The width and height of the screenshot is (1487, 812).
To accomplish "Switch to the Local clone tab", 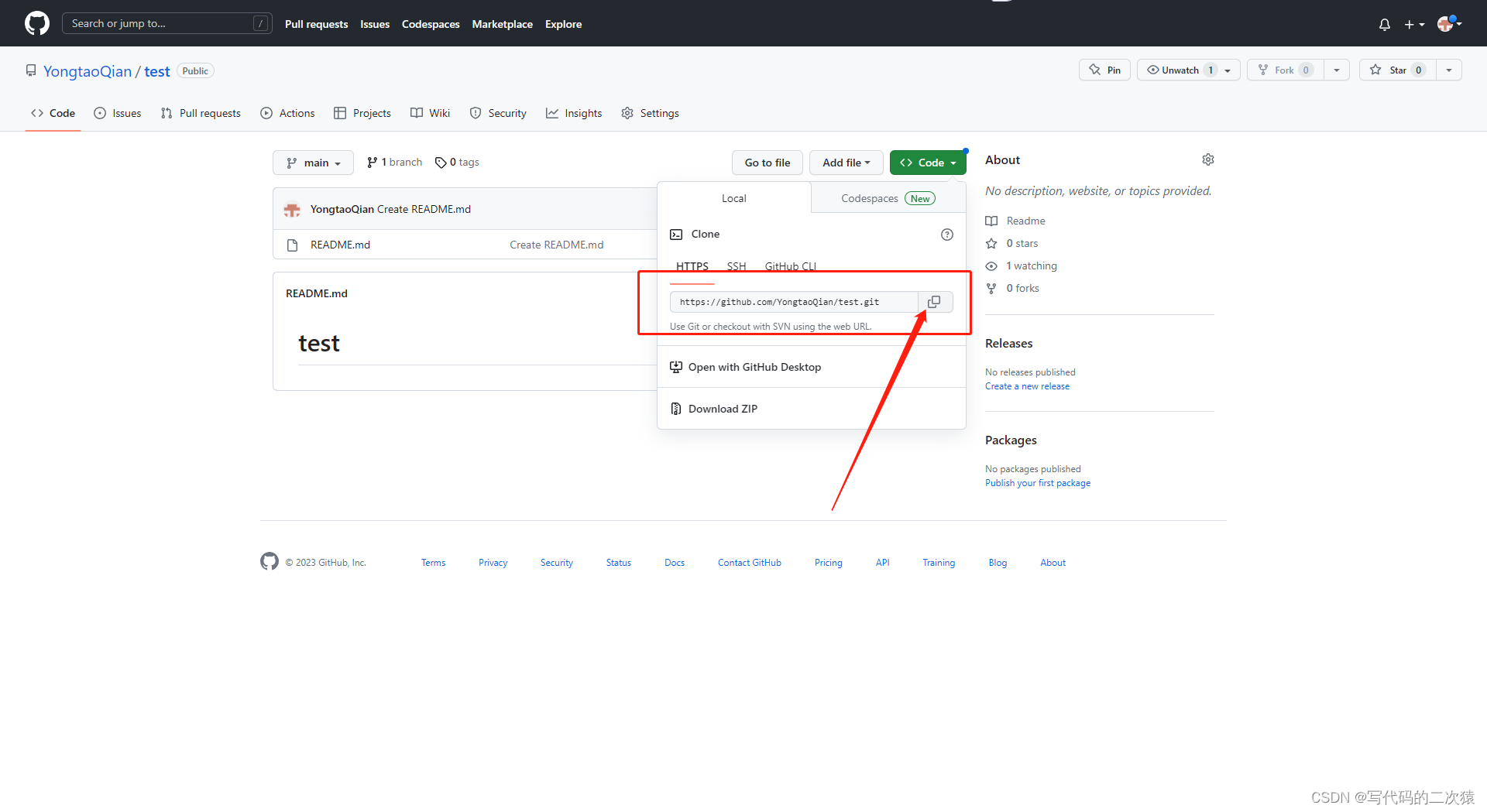I will coord(734,198).
